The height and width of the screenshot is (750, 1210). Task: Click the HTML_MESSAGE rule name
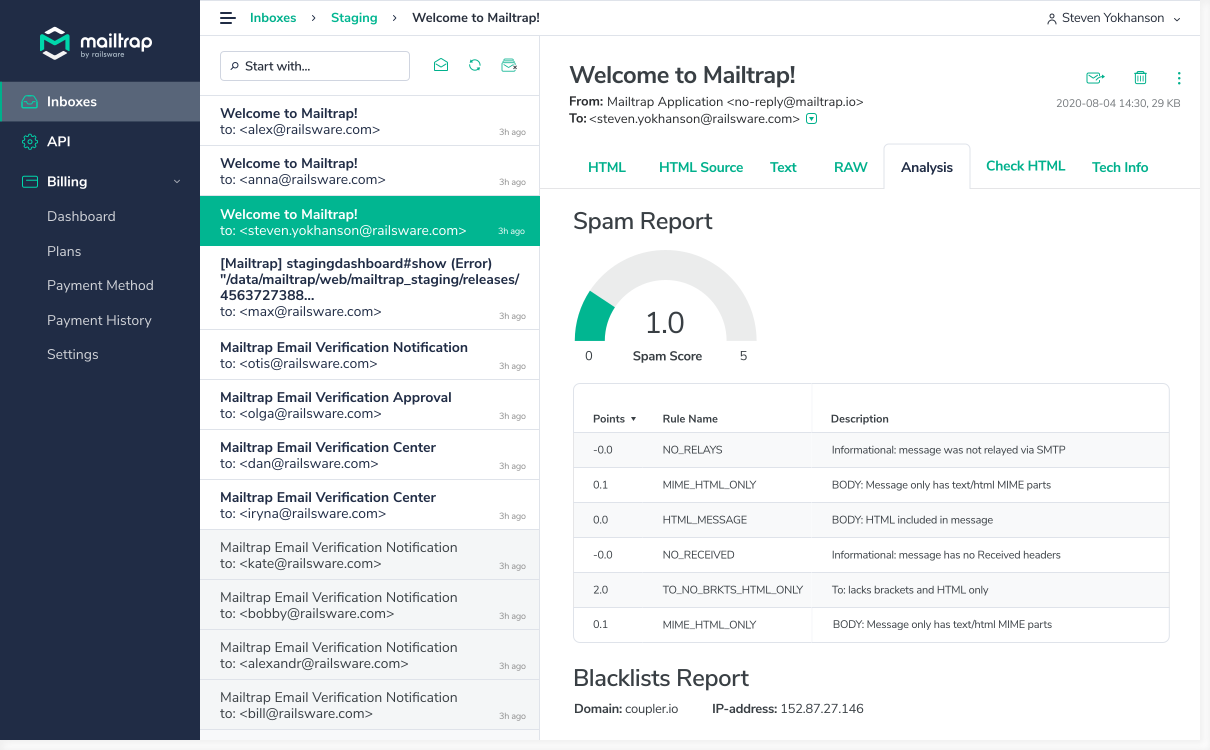705,520
